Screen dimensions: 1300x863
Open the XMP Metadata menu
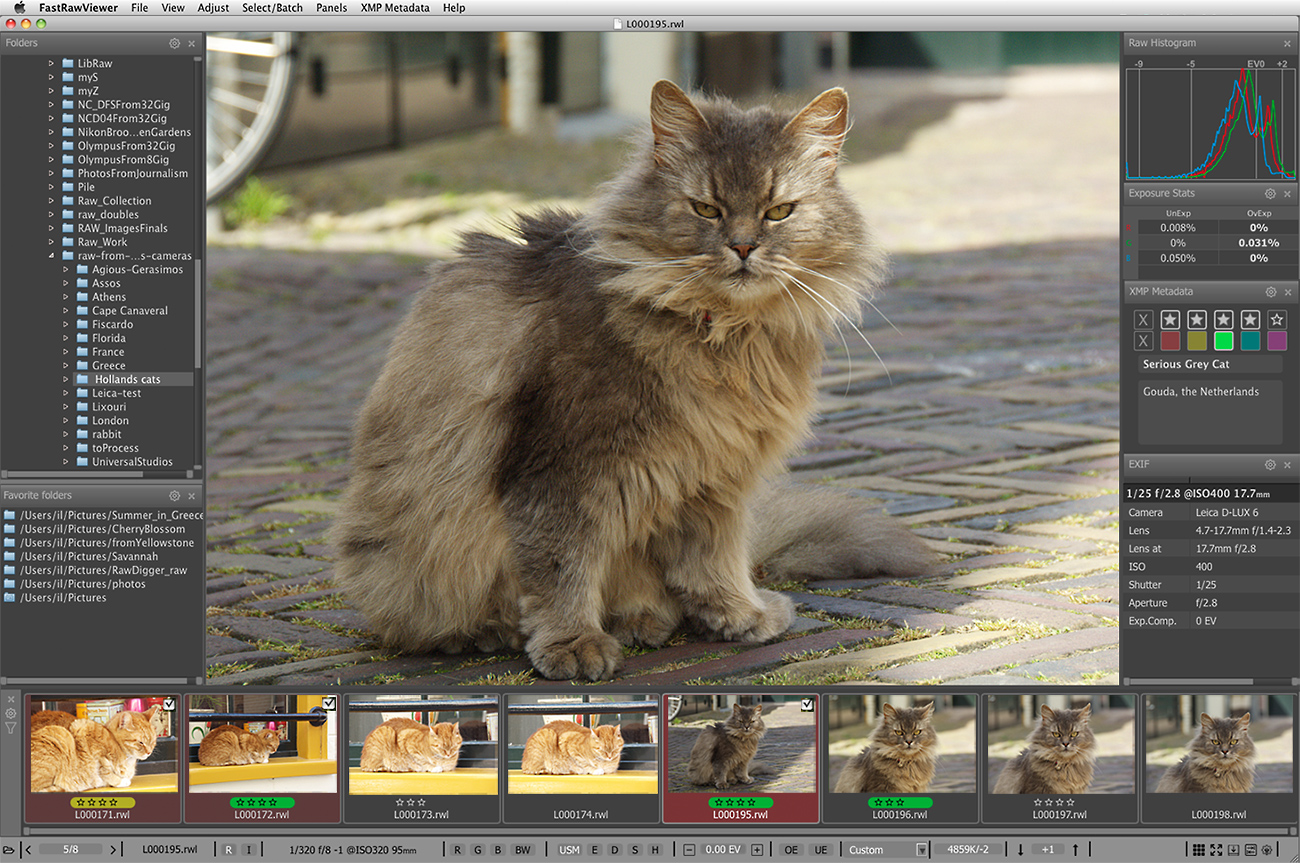(394, 8)
